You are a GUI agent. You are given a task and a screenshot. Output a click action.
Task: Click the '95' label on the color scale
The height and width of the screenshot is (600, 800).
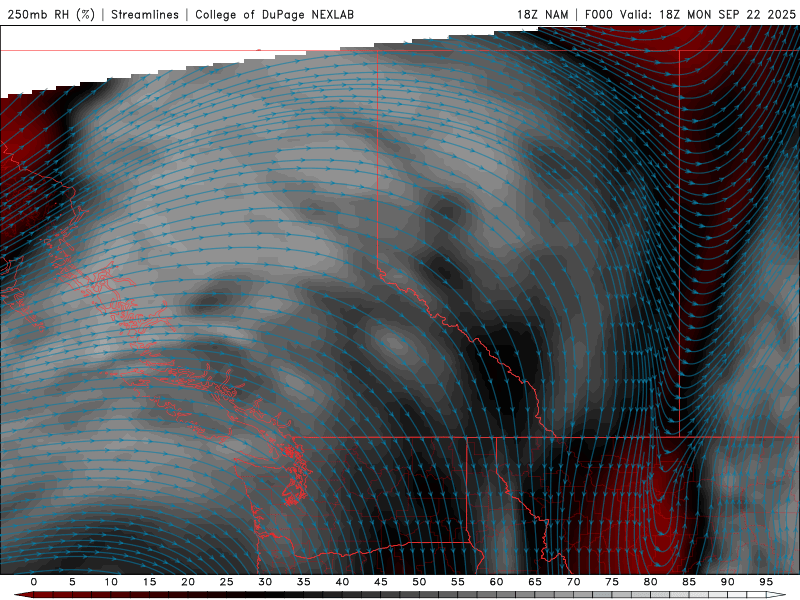(766, 582)
